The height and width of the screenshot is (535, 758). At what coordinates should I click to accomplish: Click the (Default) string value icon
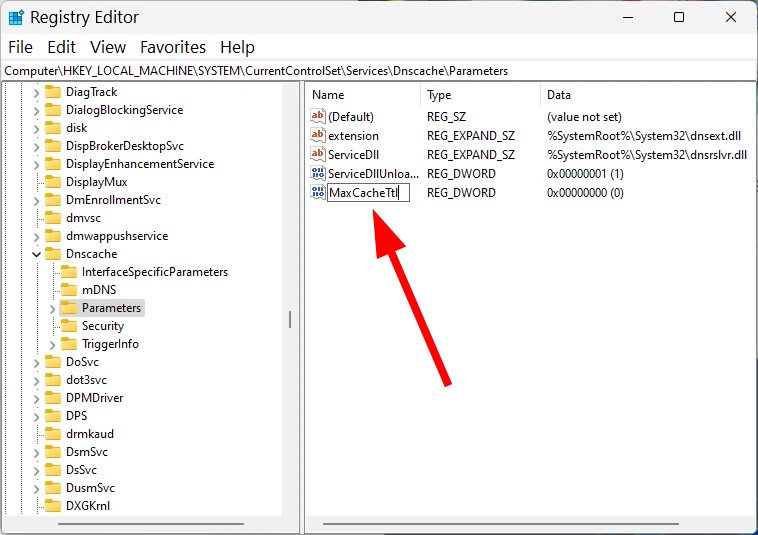[x=318, y=116]
